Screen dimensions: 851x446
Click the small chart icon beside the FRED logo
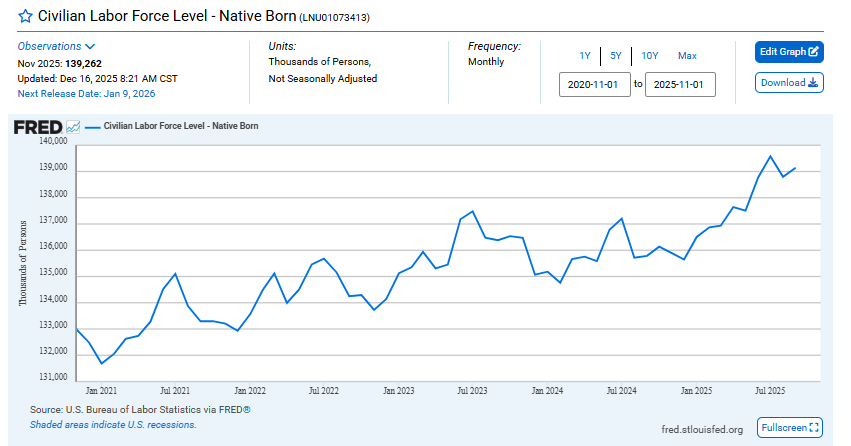pyautogui.click(x=73, y=127)
